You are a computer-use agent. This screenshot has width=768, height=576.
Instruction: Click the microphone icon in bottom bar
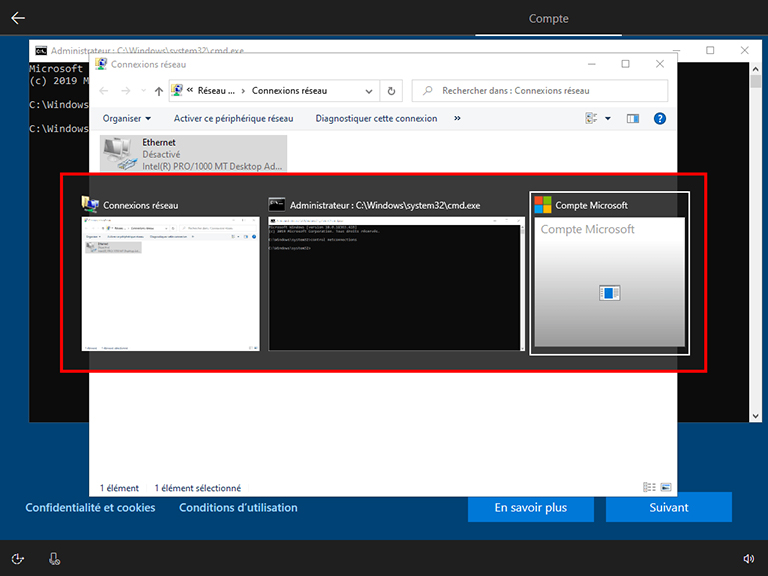click(54, 559)
